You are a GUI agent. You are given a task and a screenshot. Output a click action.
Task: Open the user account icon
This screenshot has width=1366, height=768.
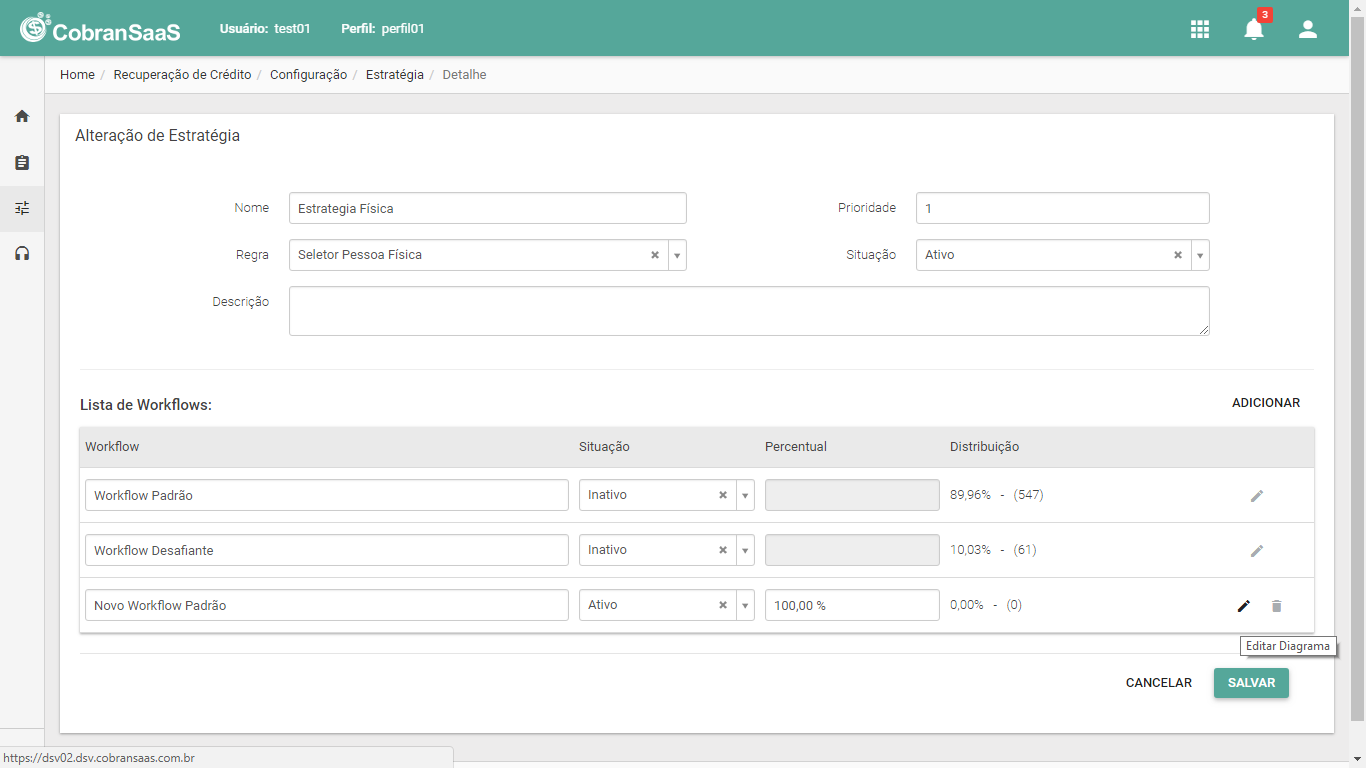click(1308, 29)
